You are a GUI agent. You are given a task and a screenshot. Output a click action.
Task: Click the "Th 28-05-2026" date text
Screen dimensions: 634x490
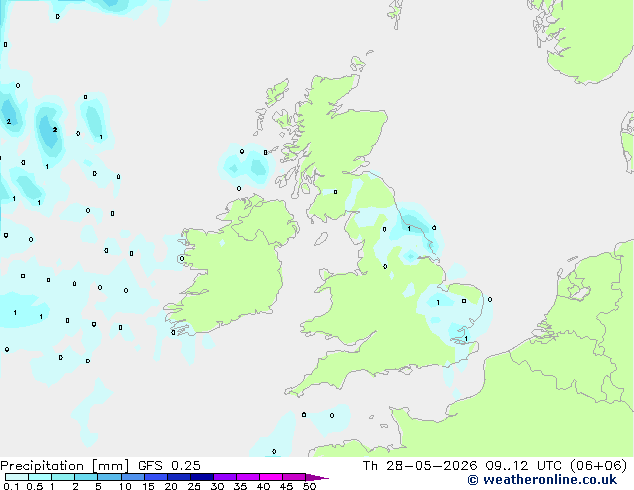click(x=420, y=466)
